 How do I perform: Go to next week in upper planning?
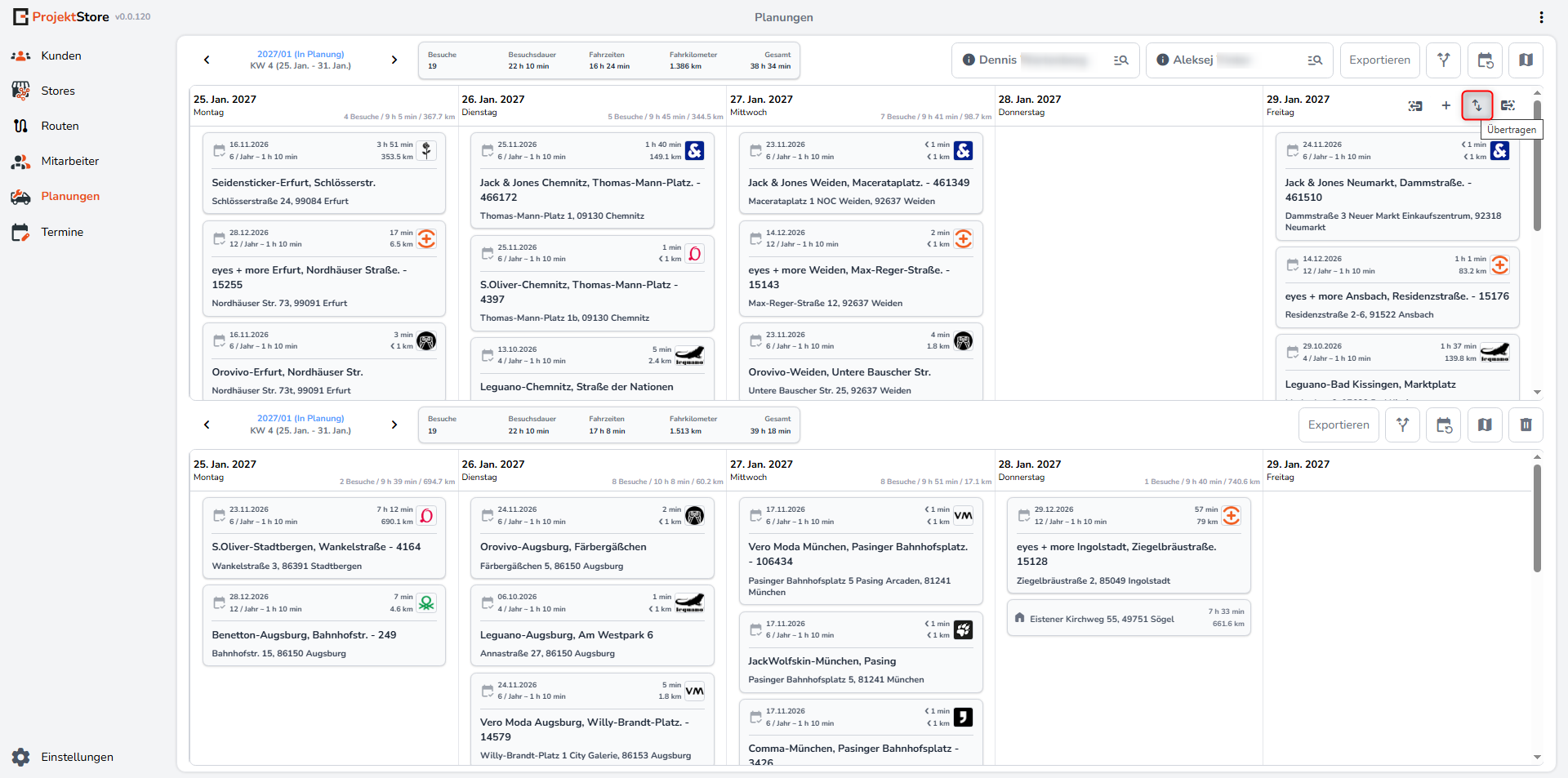click(x=394, y=60)
